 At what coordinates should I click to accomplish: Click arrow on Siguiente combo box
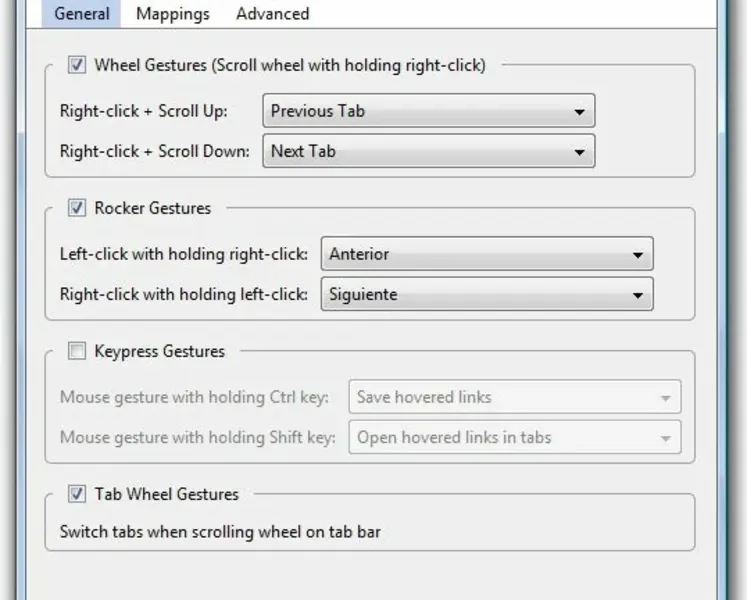click(x=637, y=296)
